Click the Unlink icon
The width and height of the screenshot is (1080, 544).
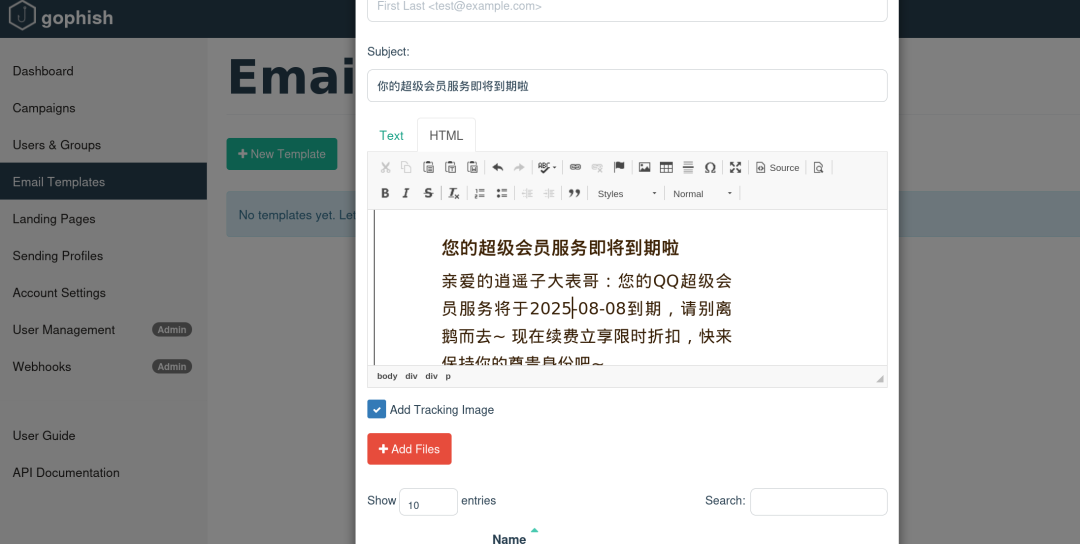pos(597,167)
